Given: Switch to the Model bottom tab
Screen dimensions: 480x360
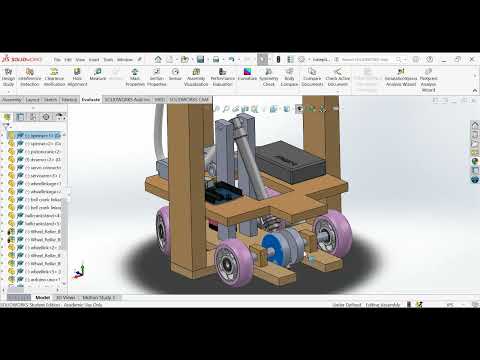Looking at the screenshot, I should 43,297.
